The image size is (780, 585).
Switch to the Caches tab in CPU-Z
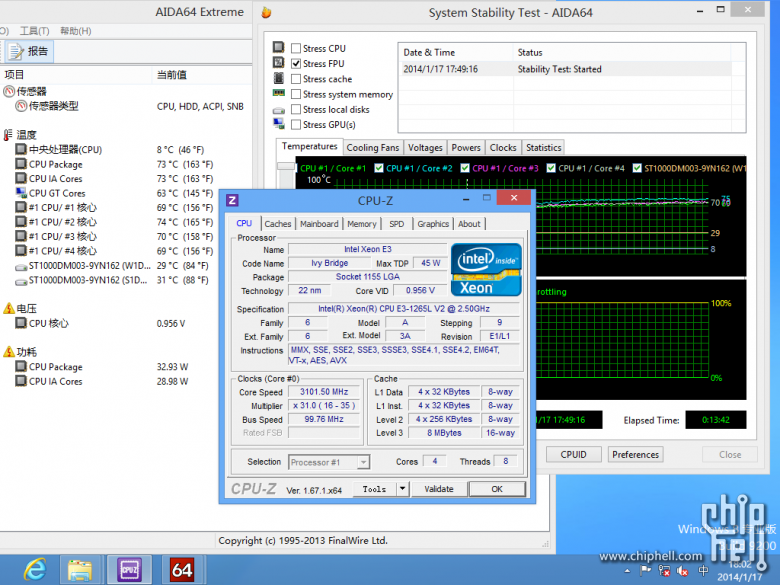point(278,224)
